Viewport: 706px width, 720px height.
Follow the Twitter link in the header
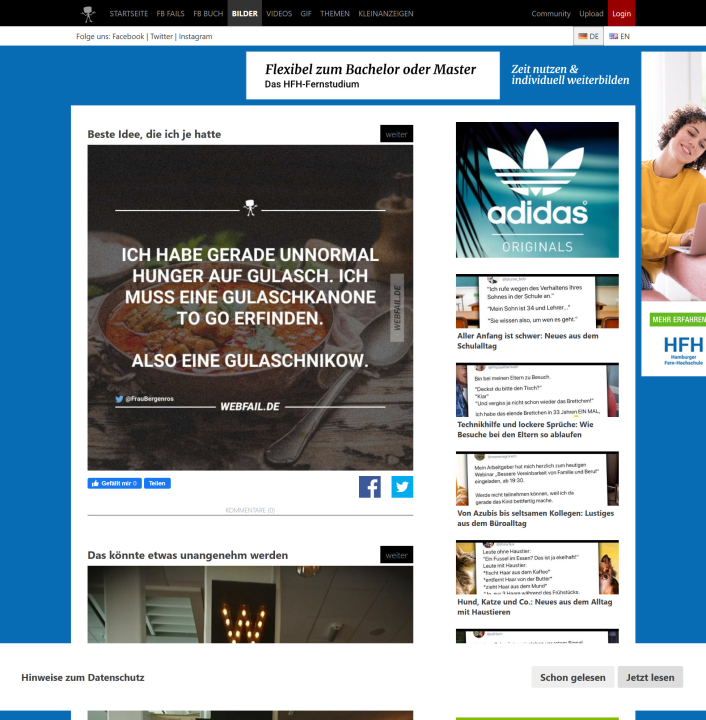coord(162,36)
